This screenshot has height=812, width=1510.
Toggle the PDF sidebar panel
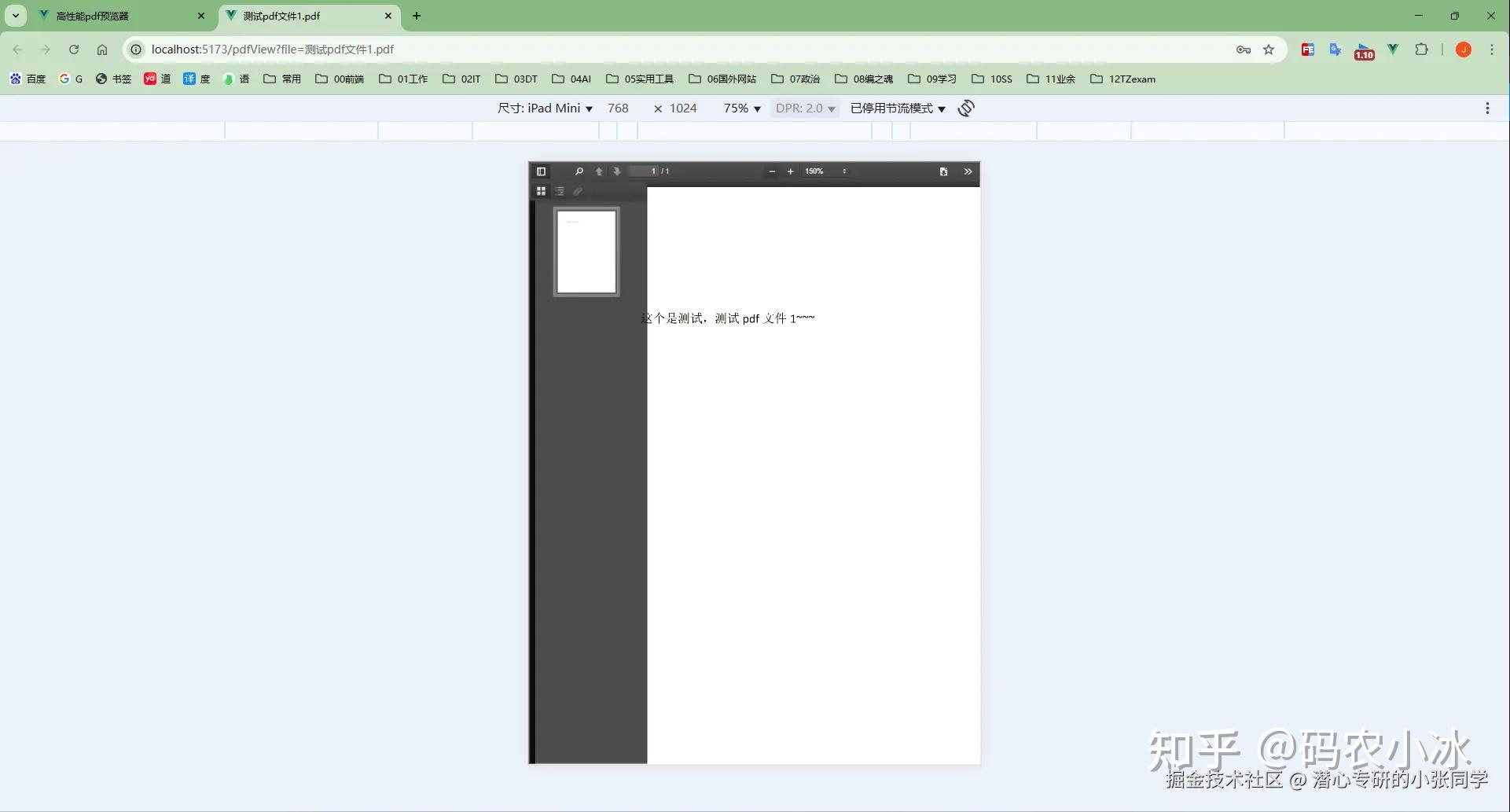[x=541, y=171]
